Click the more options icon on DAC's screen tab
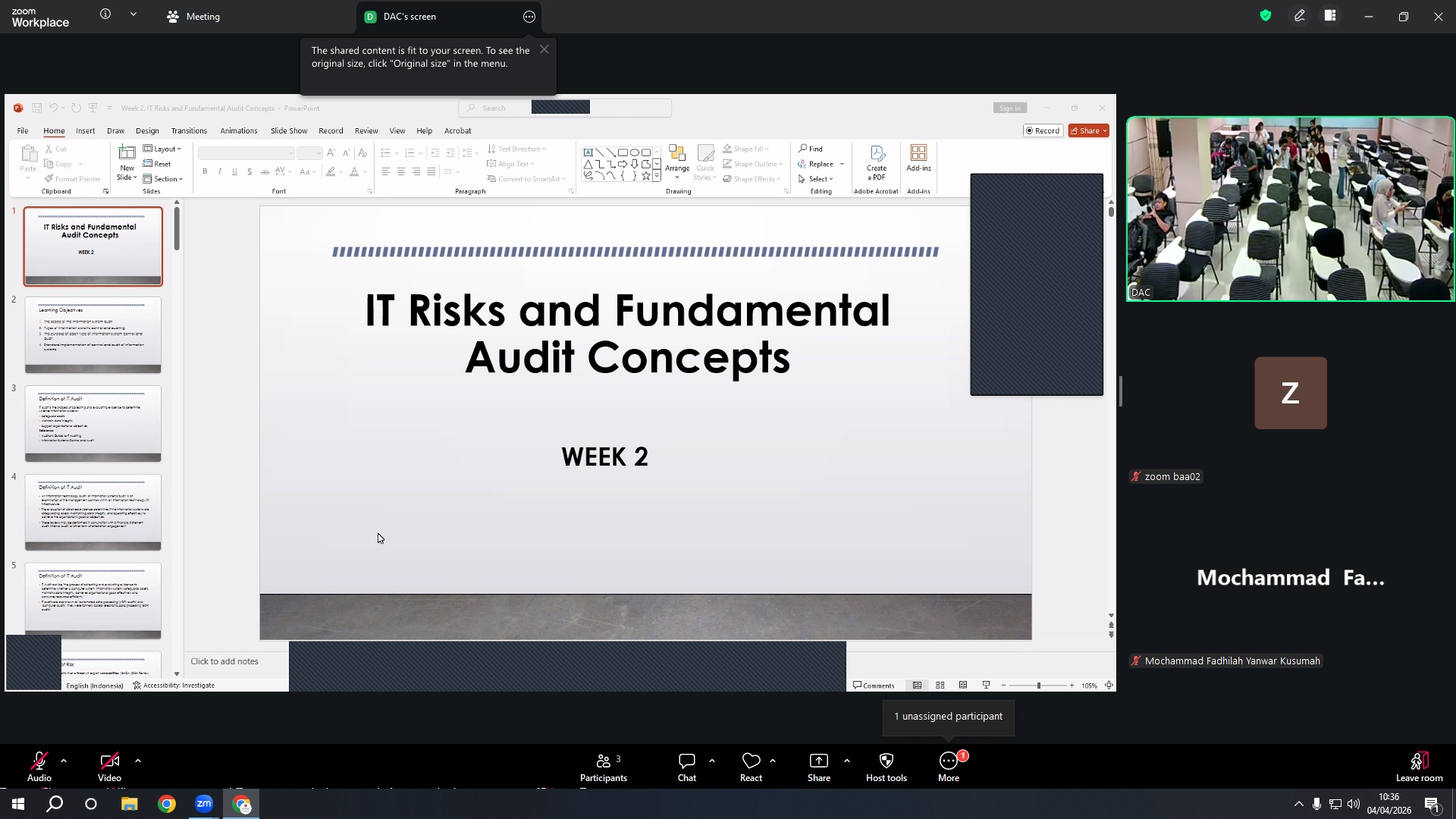Image resolution: width=1456 pixels, height=819 pixels. tap(529, 17)
